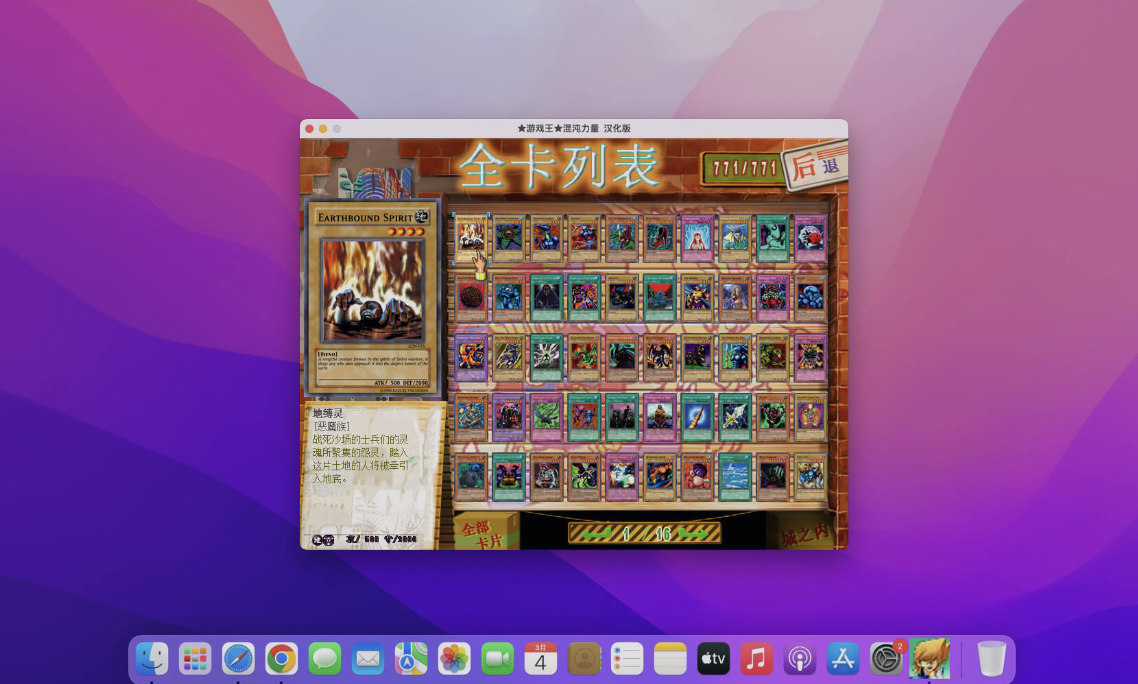
Task: Select the pink card with red-white ball in top row
Action: [810, 237]
